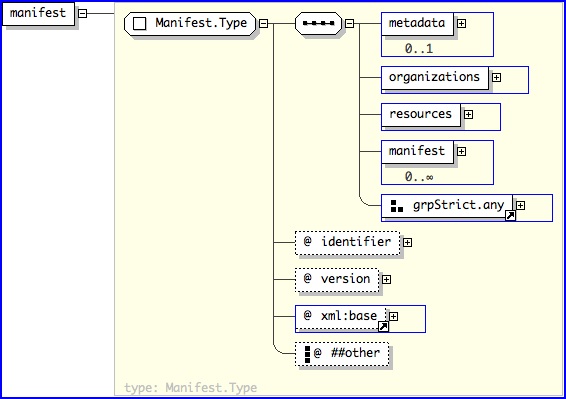
Task: Click the grpStrict.any group icon
Action: (x=397, y=206)
